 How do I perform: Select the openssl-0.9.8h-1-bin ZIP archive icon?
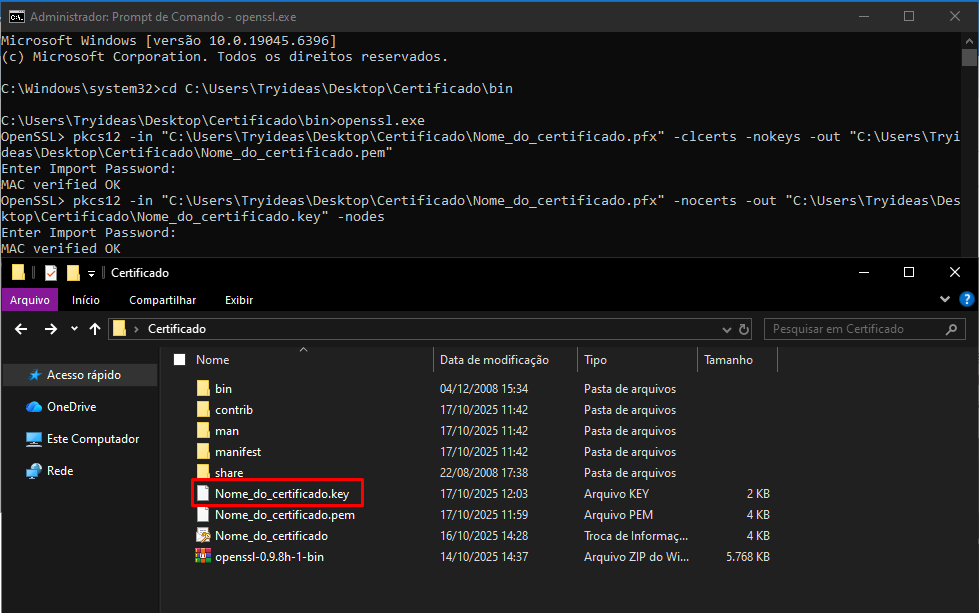[203, 557]
